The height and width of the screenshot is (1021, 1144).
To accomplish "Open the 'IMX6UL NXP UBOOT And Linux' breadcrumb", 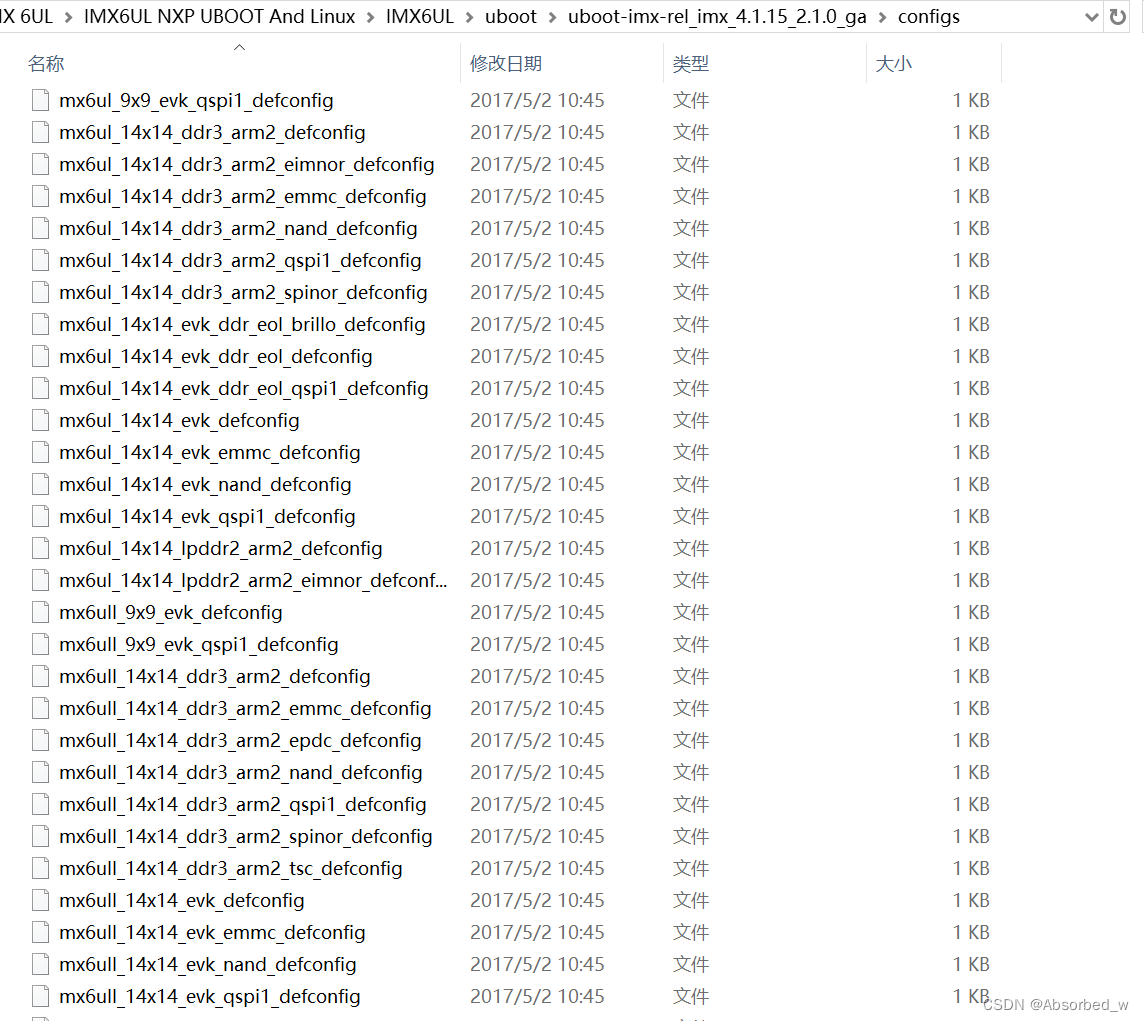I will pyautogui.click(x=220, y=17).
